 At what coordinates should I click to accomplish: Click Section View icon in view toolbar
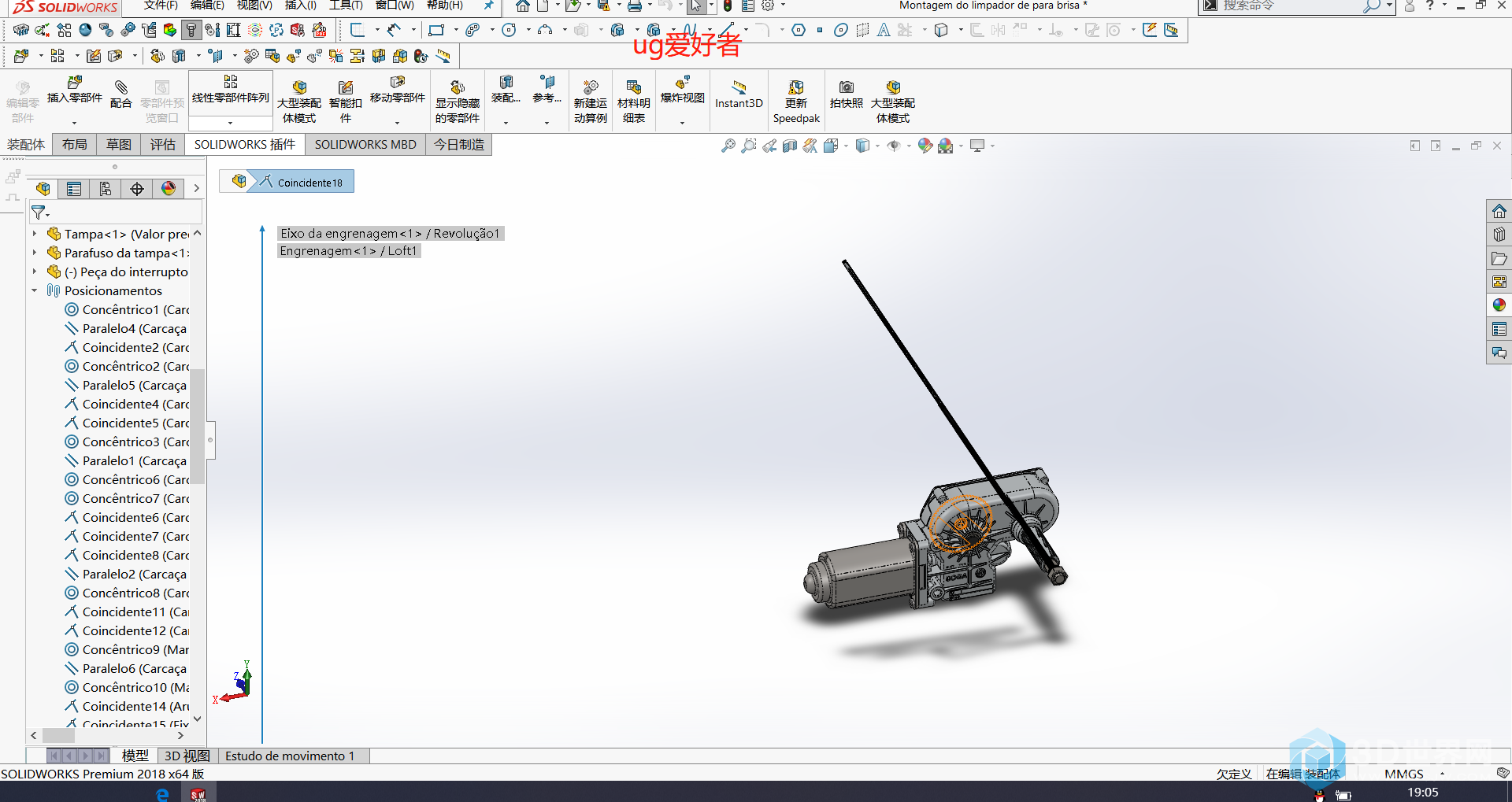click(x=790, y=146)
